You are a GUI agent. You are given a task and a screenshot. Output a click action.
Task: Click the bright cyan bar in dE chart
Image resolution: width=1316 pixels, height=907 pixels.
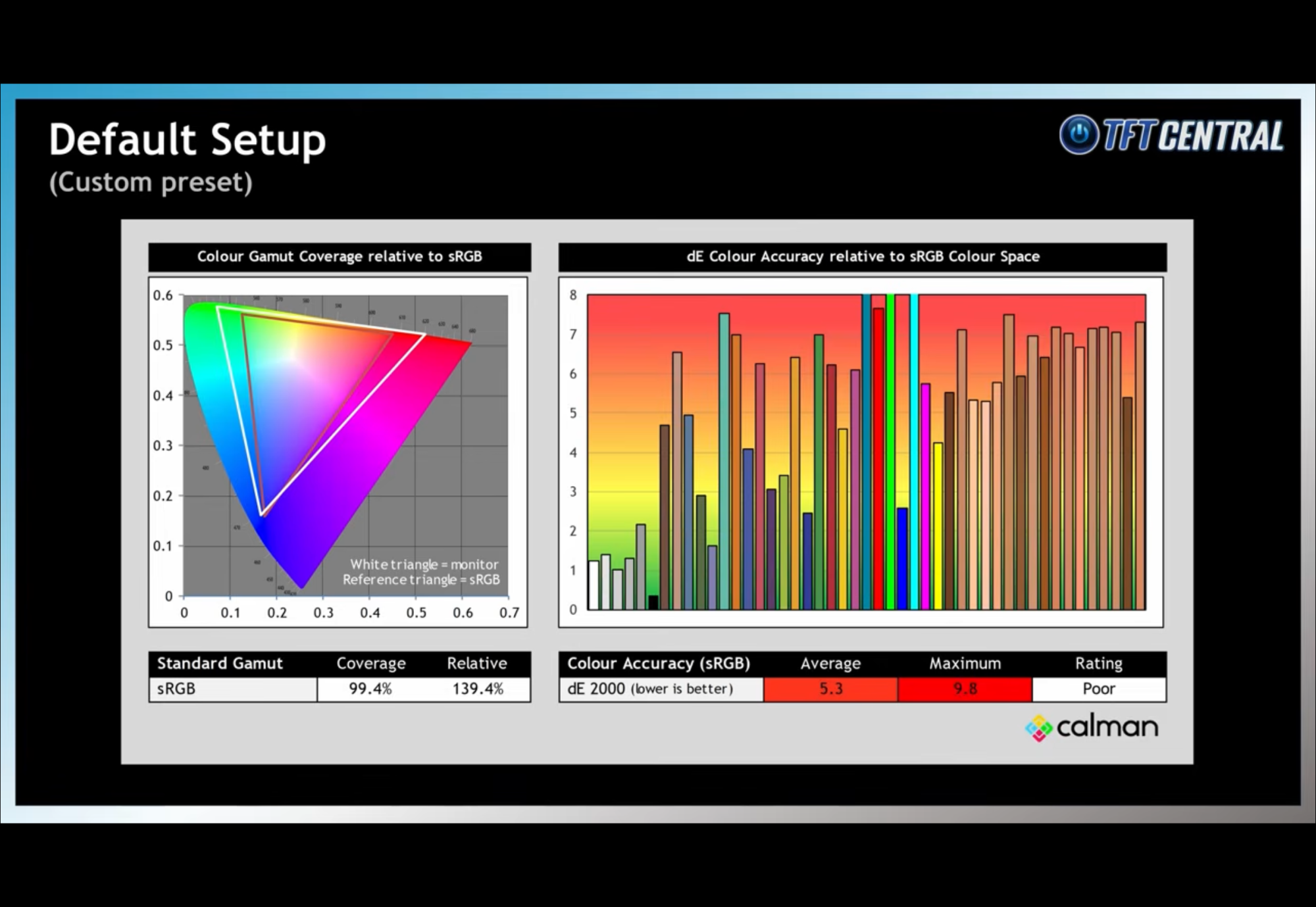(914, 454)
